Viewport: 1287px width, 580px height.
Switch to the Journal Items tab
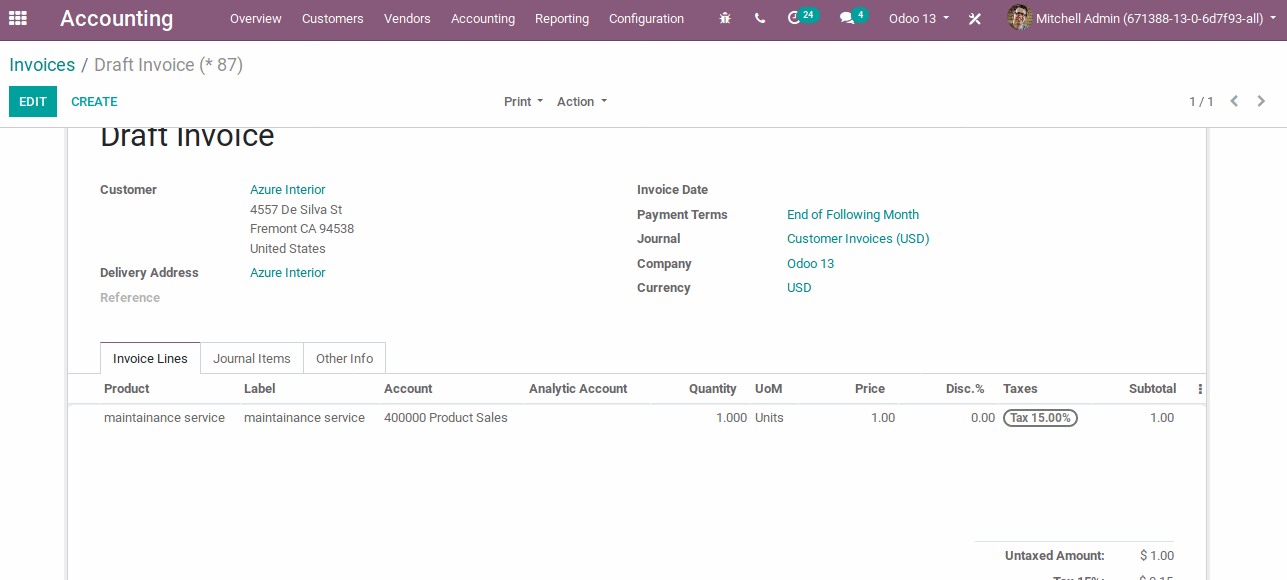coord(252,358)
